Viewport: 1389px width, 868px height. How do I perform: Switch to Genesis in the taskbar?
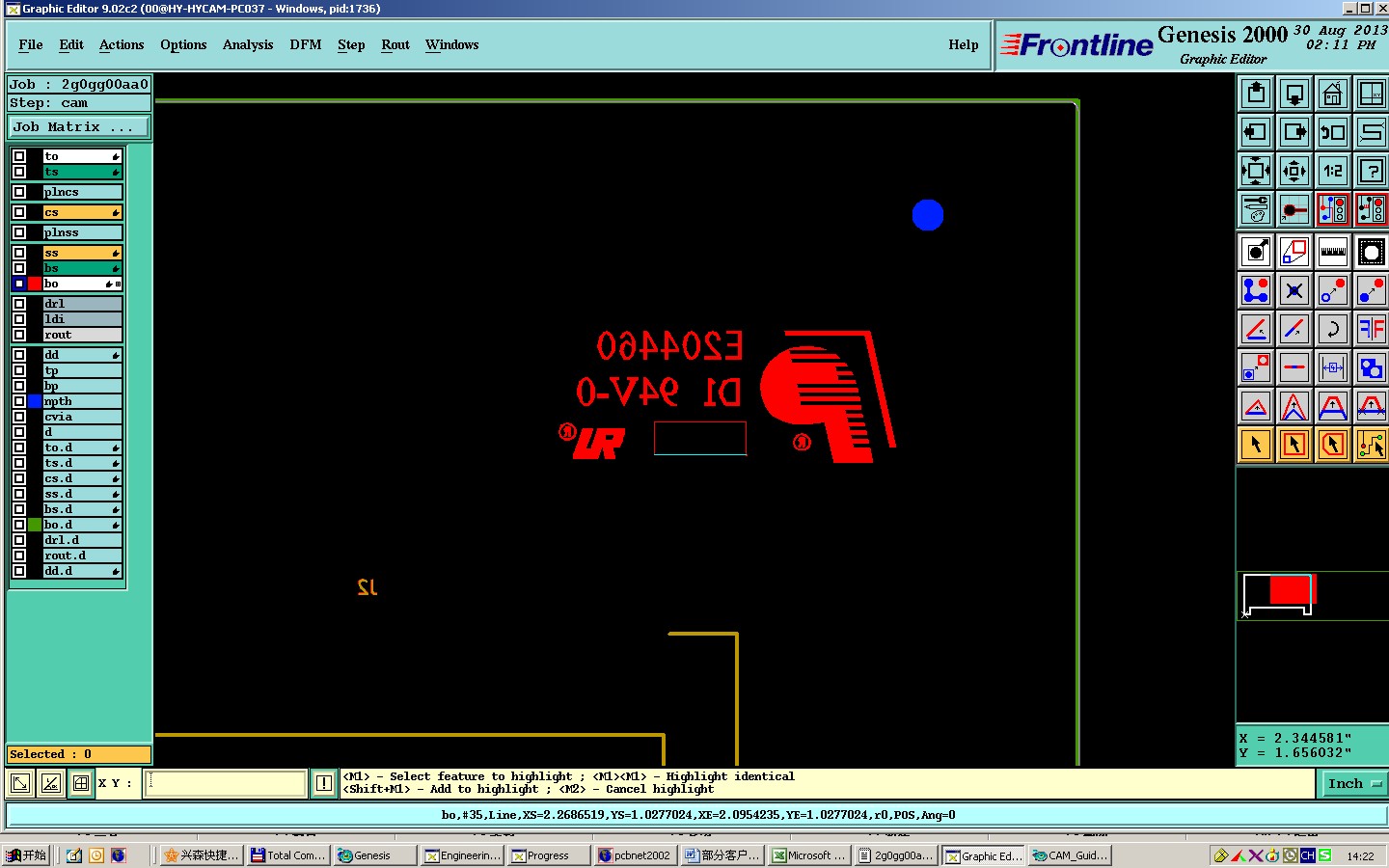click(x=375, y=855)
